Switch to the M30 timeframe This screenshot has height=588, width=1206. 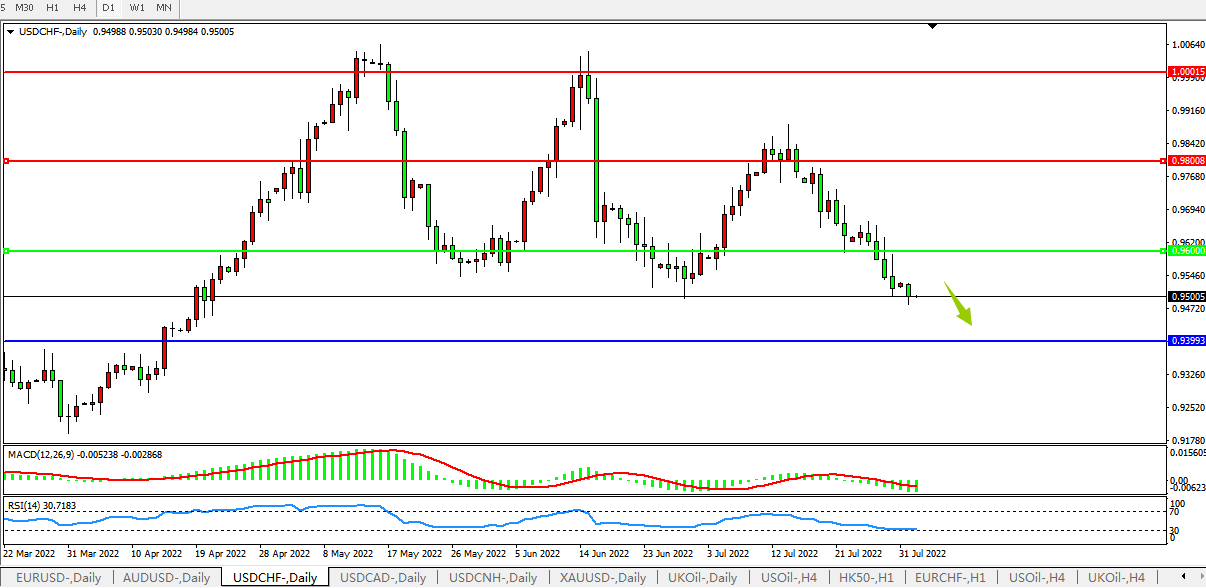25,8
